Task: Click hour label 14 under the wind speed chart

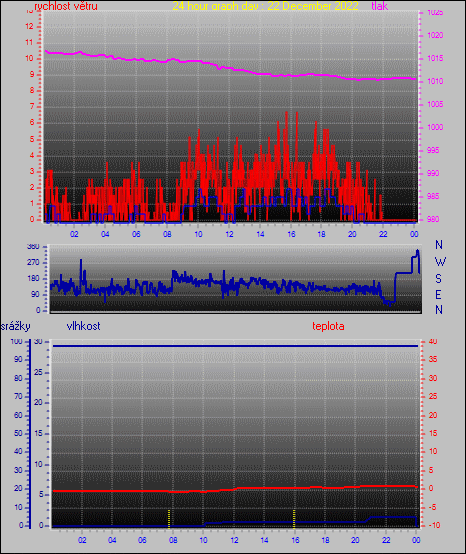Action: tap(260, 234)
